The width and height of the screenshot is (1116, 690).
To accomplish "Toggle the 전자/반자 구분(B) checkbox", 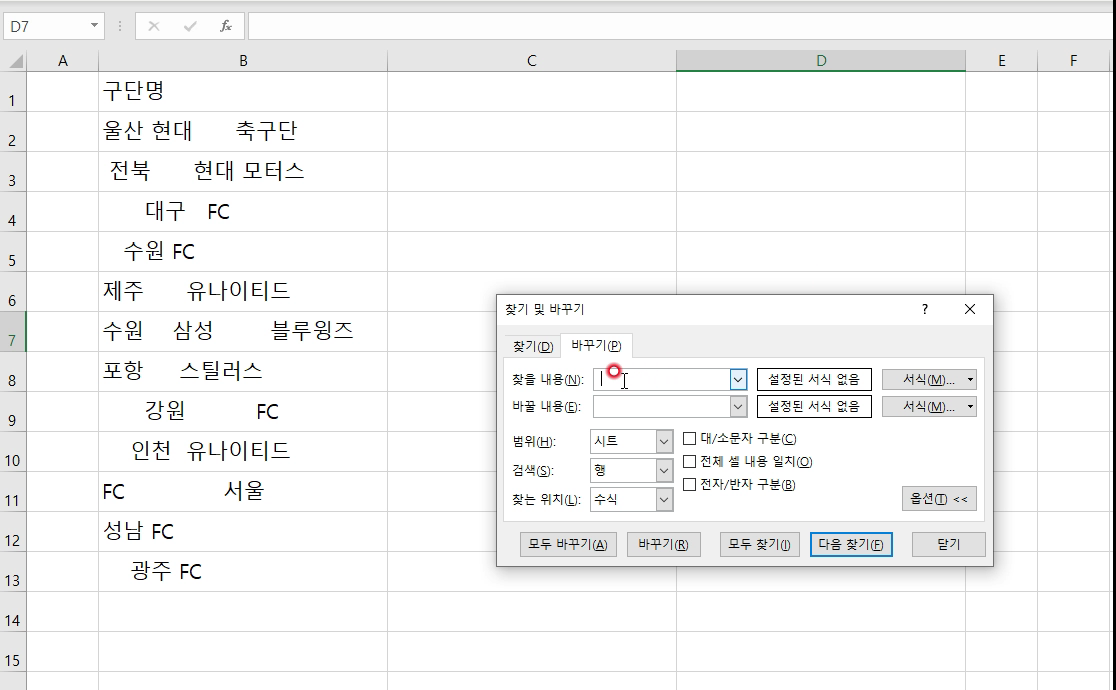I will (689, 485).
